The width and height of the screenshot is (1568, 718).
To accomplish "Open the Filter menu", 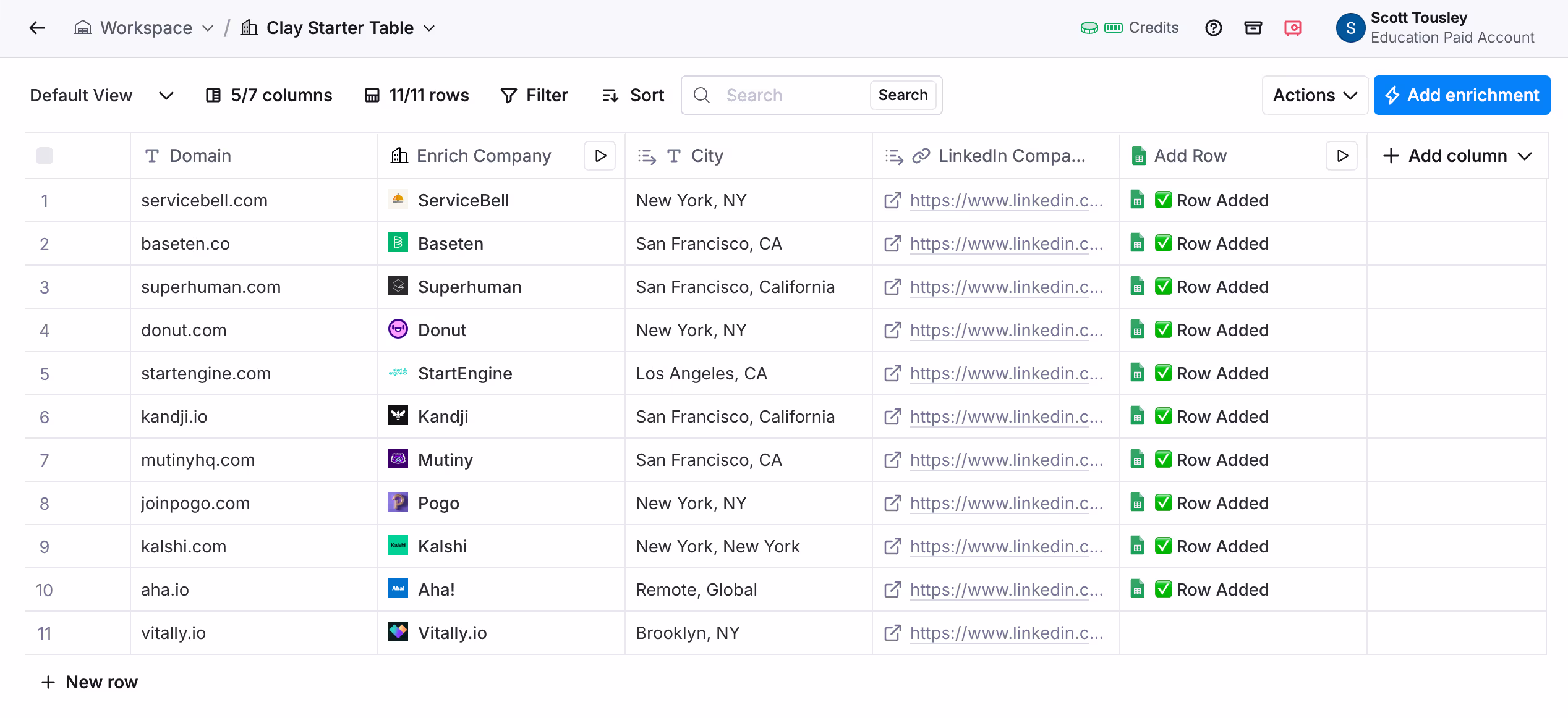I will pyautogui.click(x=534, y=95).
